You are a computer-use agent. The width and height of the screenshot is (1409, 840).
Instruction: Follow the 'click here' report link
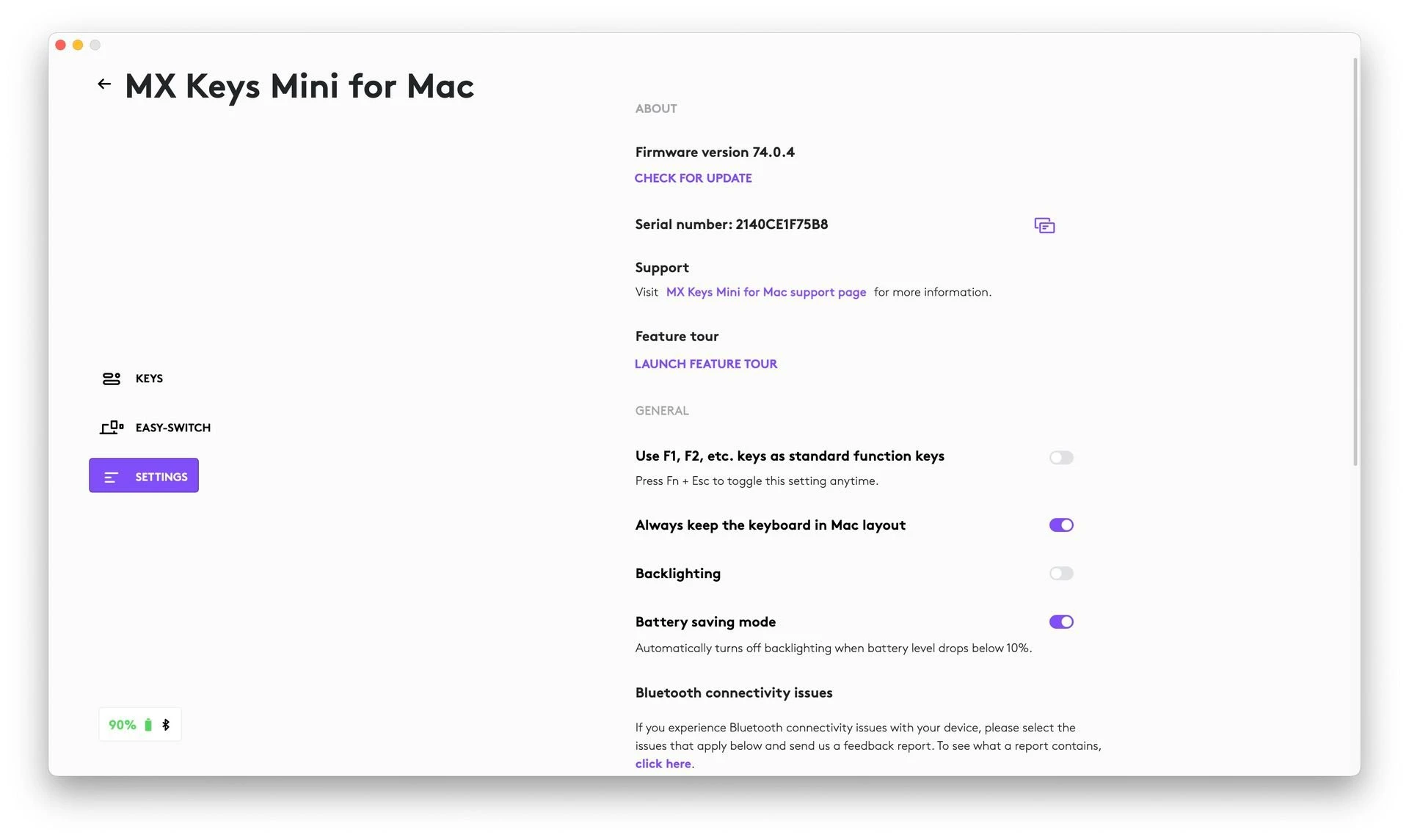click(663, 764)
